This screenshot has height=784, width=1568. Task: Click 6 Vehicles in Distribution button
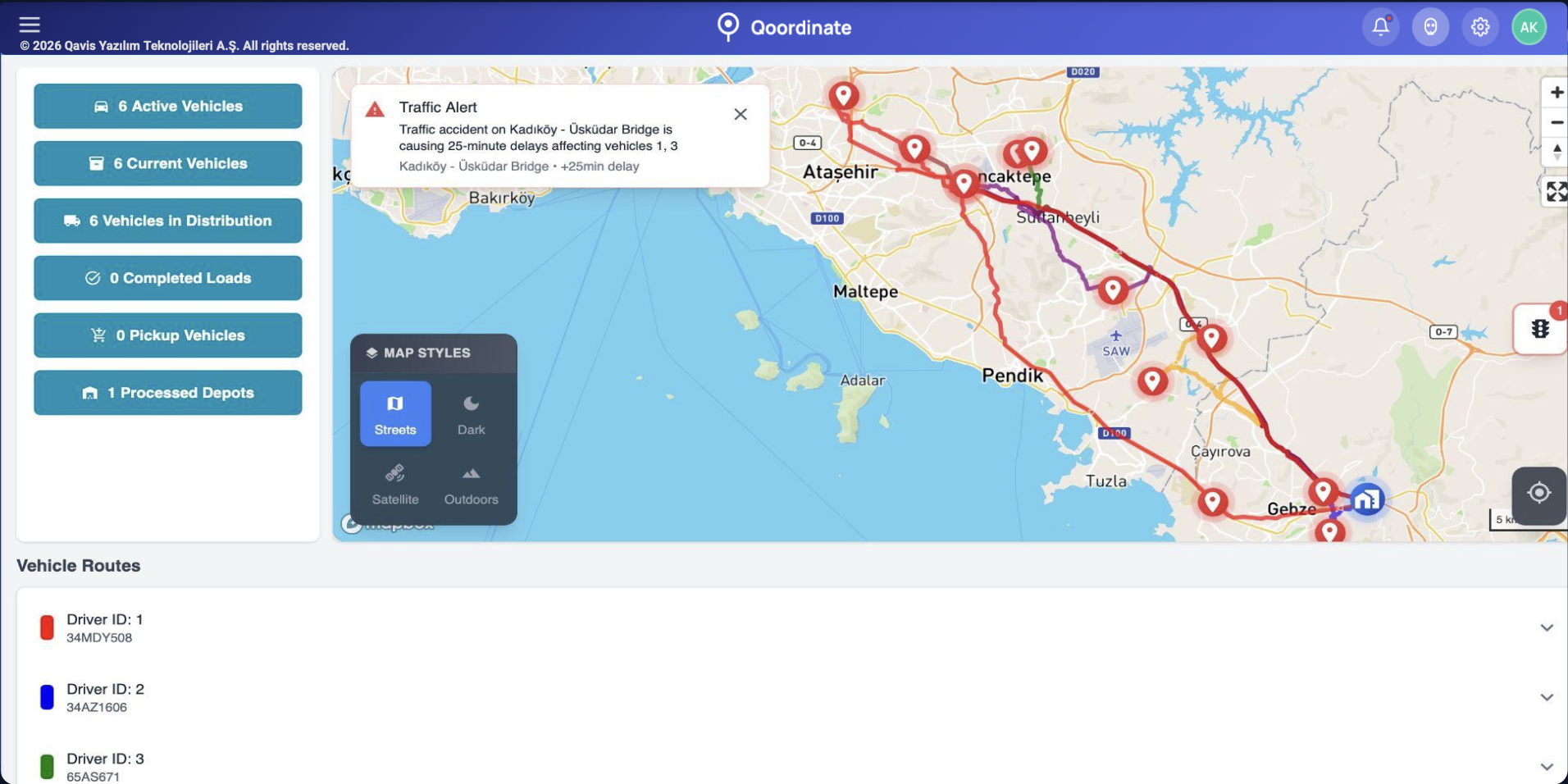168,221
